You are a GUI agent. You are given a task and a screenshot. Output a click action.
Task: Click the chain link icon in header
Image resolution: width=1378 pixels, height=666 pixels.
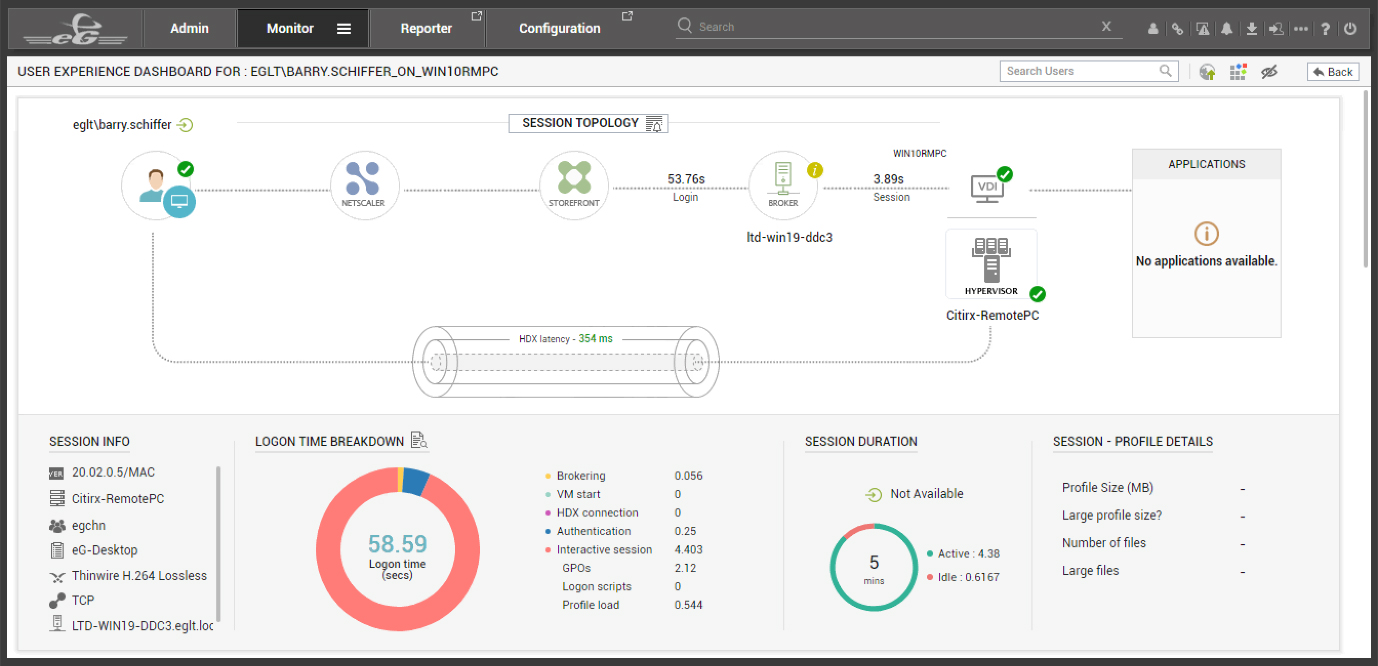tap(1178, 29)
